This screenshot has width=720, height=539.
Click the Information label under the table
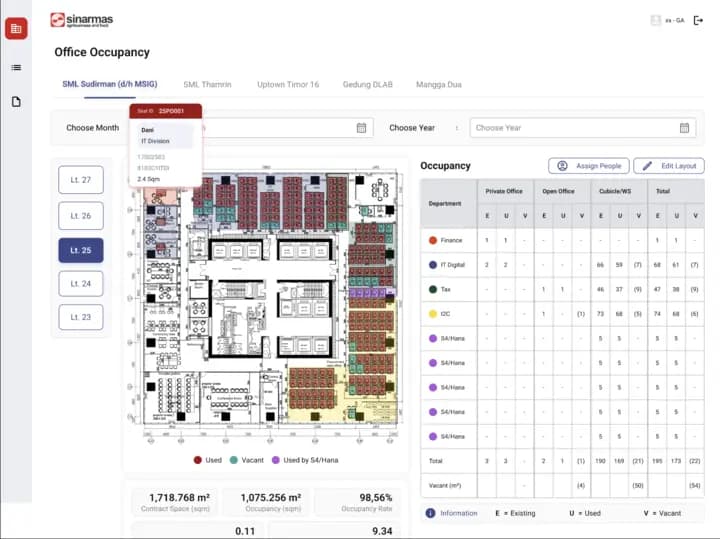click(x=459, y=513)
